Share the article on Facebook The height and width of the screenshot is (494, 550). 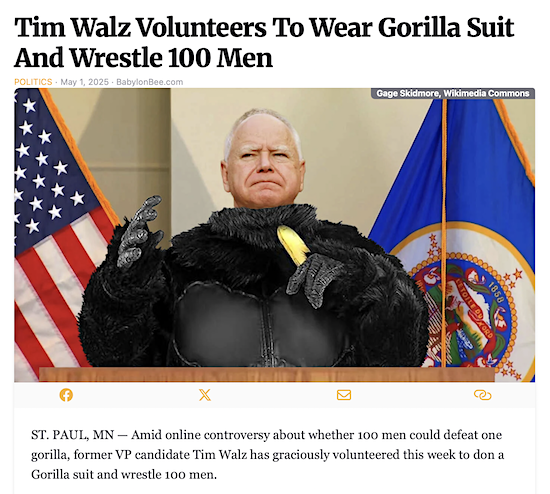click(66, 395)
